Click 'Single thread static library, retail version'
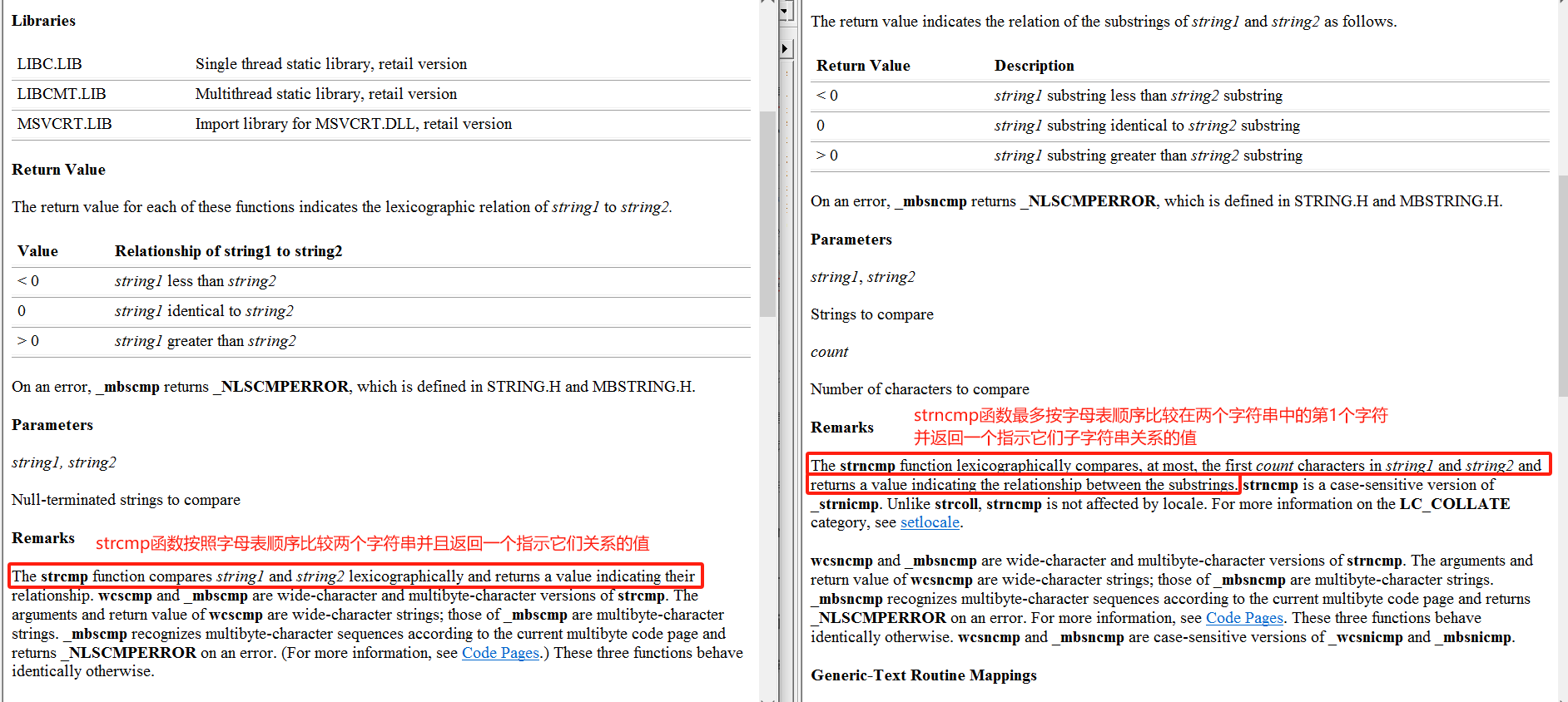 click(331, 64)
